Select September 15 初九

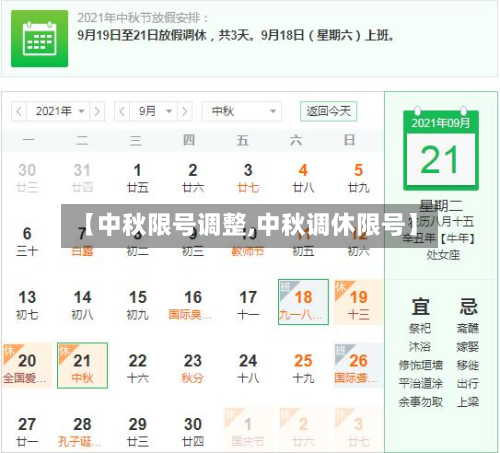138,305
